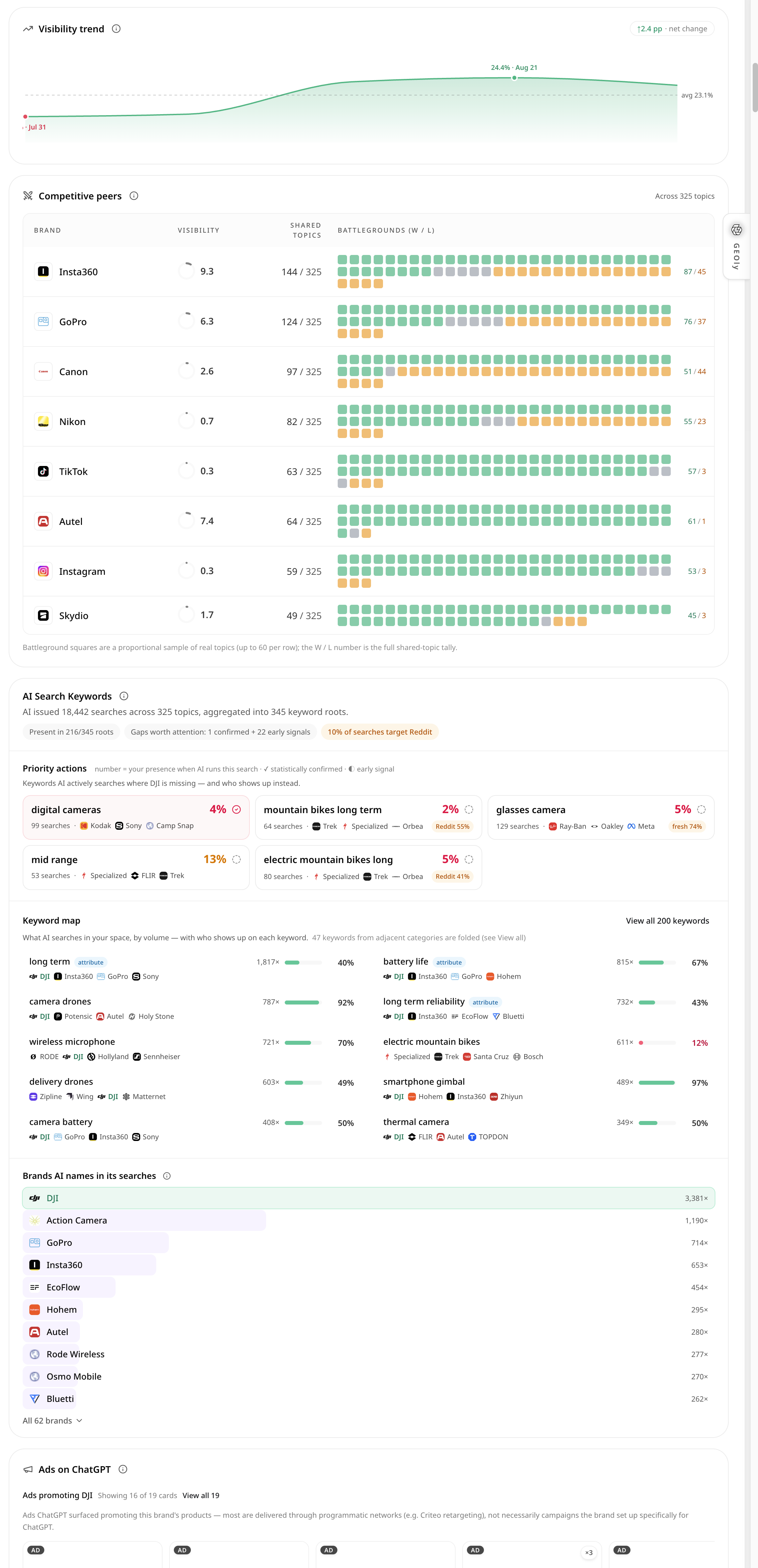This screenshot has height=1568, width=758.
Task: Click the Competitive peers info icon
Action: [x=134, y=195]
